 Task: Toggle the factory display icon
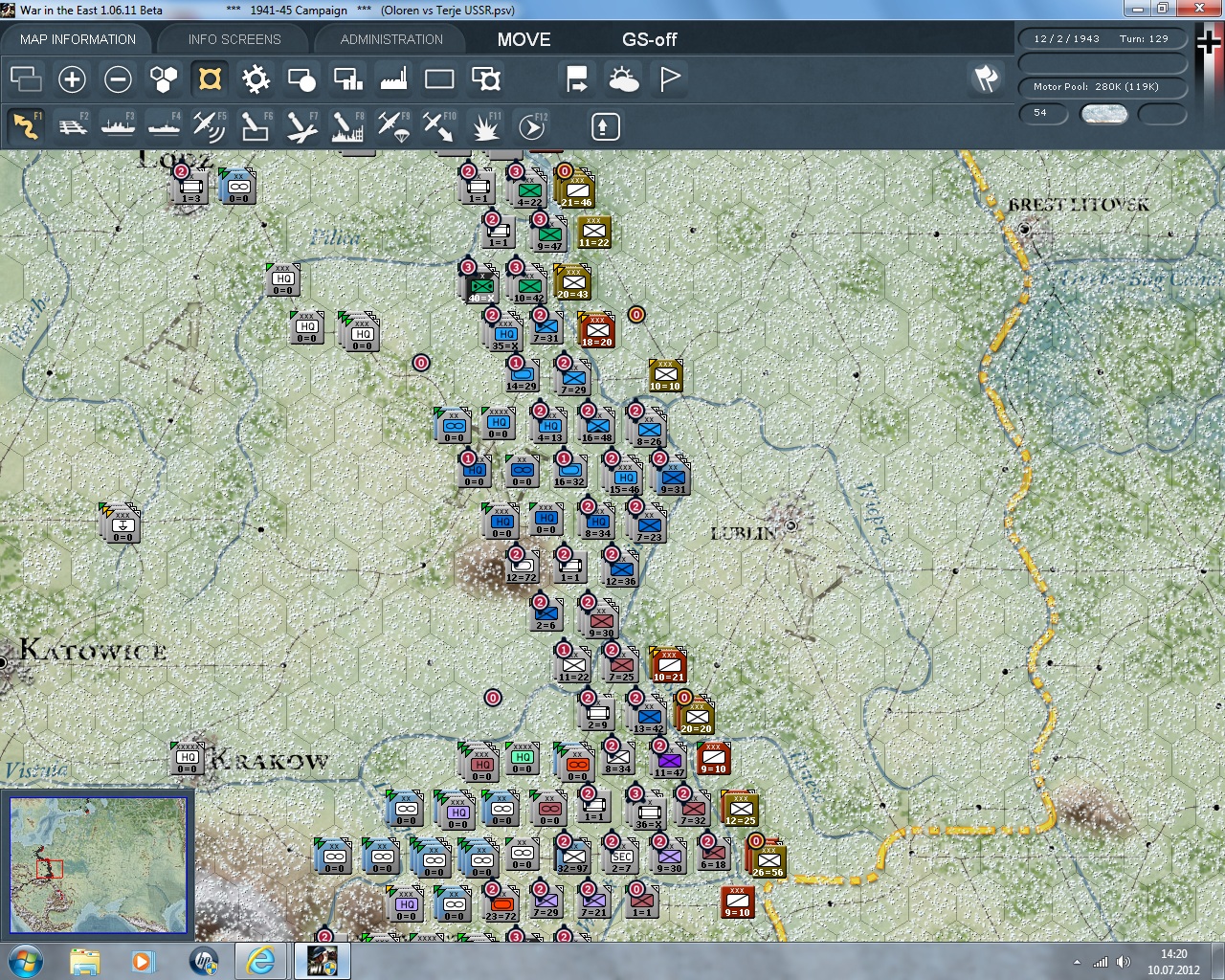pyautogui.click(x=393, y=79)
